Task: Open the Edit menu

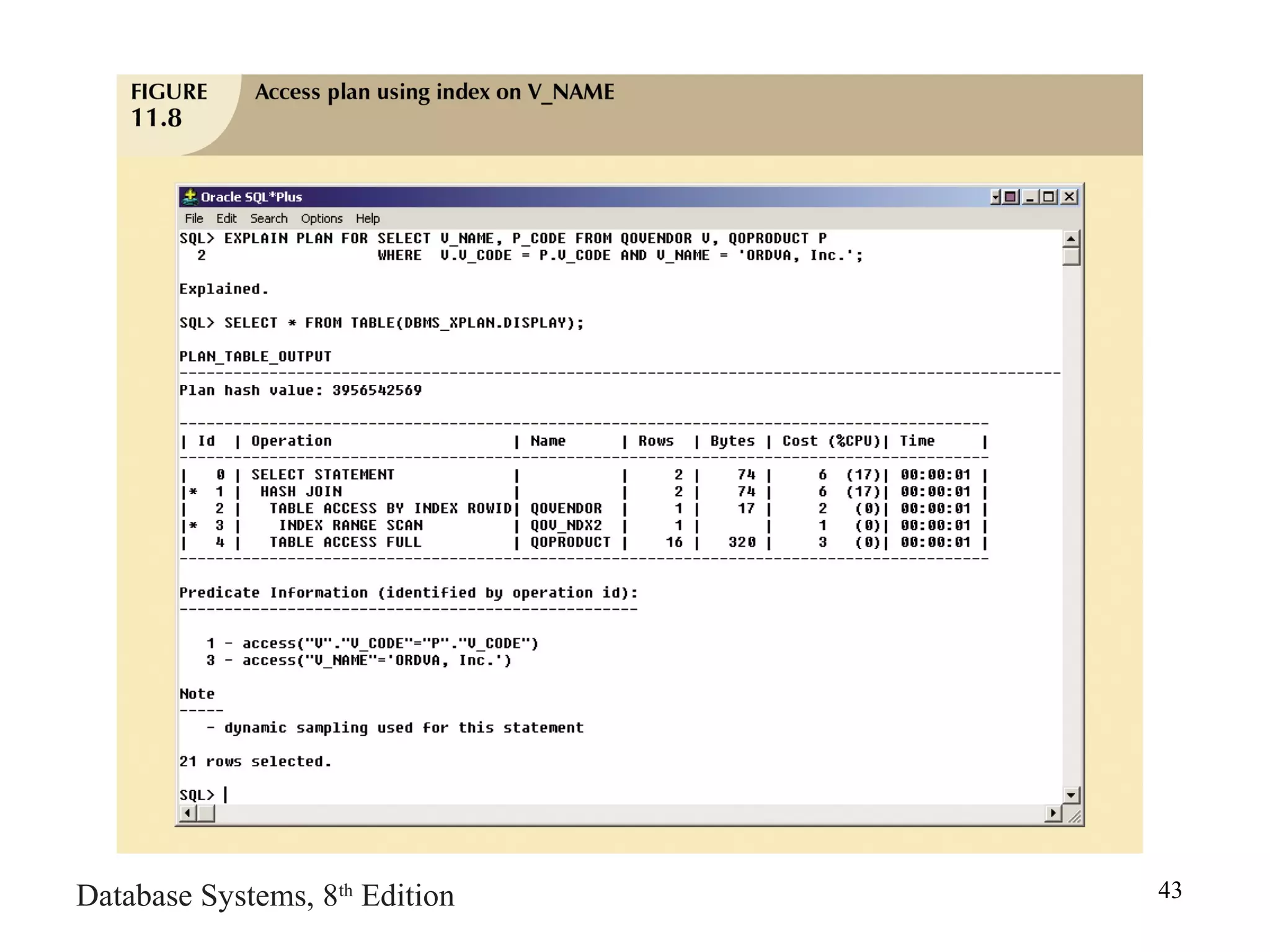Action: point(226,218)
